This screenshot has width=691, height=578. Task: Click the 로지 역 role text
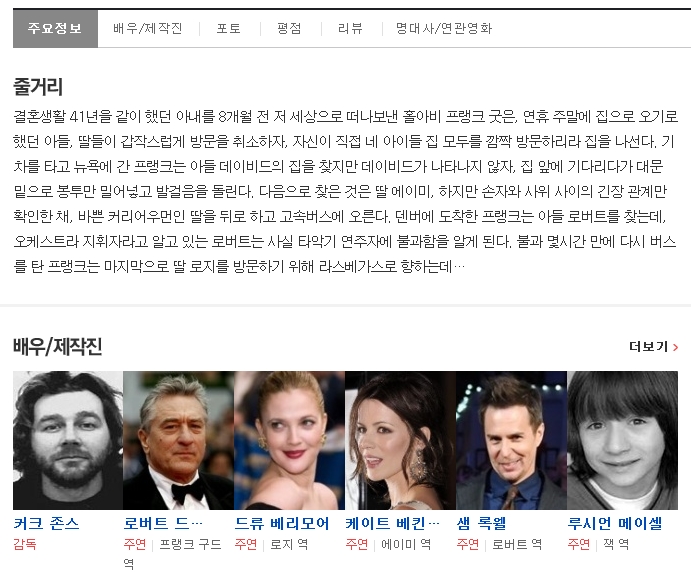289,545
